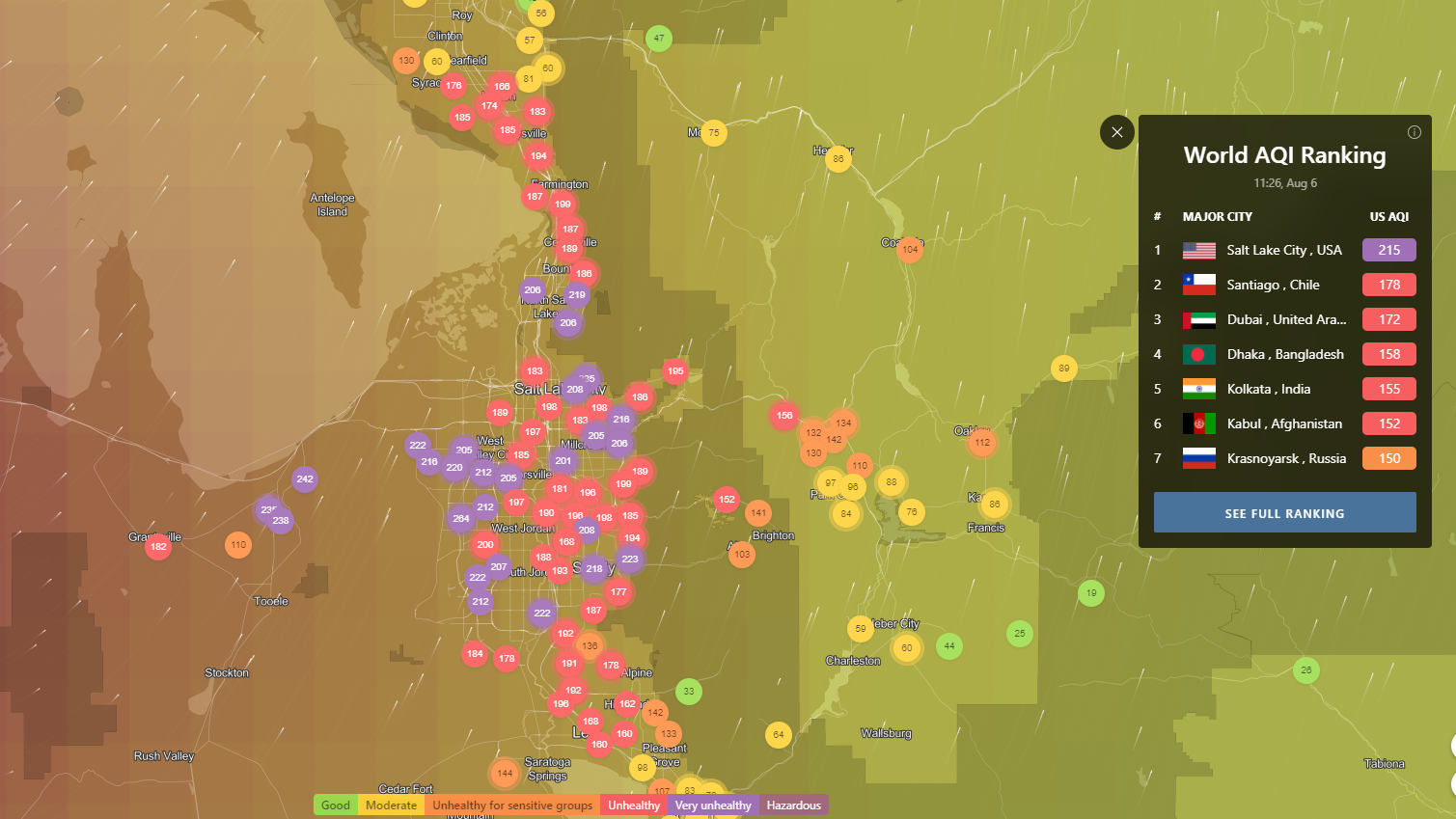Viewport: 1456px width, 819px height.
Task: Click the Tabiona map label
Action: click(x=1385, y=764)
